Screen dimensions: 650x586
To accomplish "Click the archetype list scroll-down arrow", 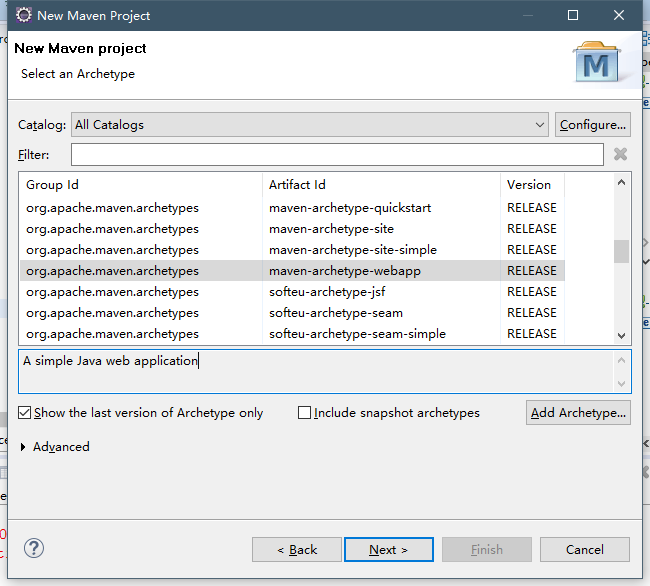I will click(621, 336).
